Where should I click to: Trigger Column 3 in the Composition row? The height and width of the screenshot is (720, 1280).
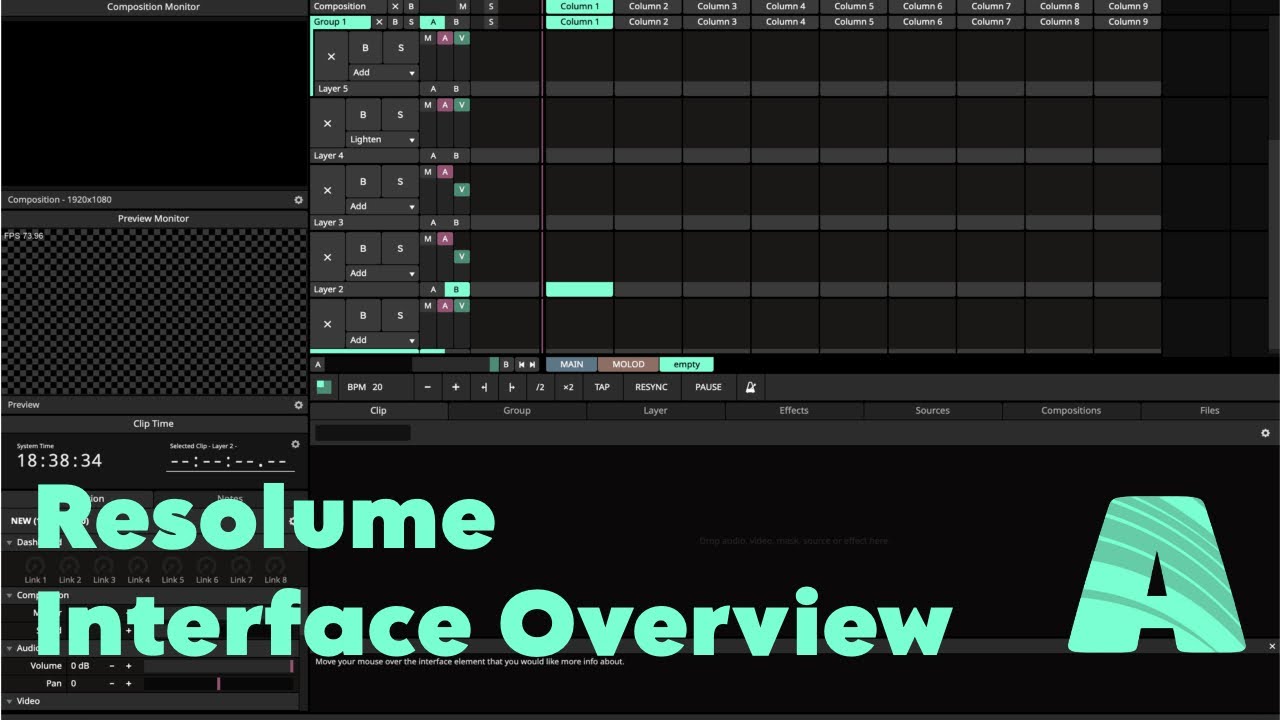(x=716, y=6)
